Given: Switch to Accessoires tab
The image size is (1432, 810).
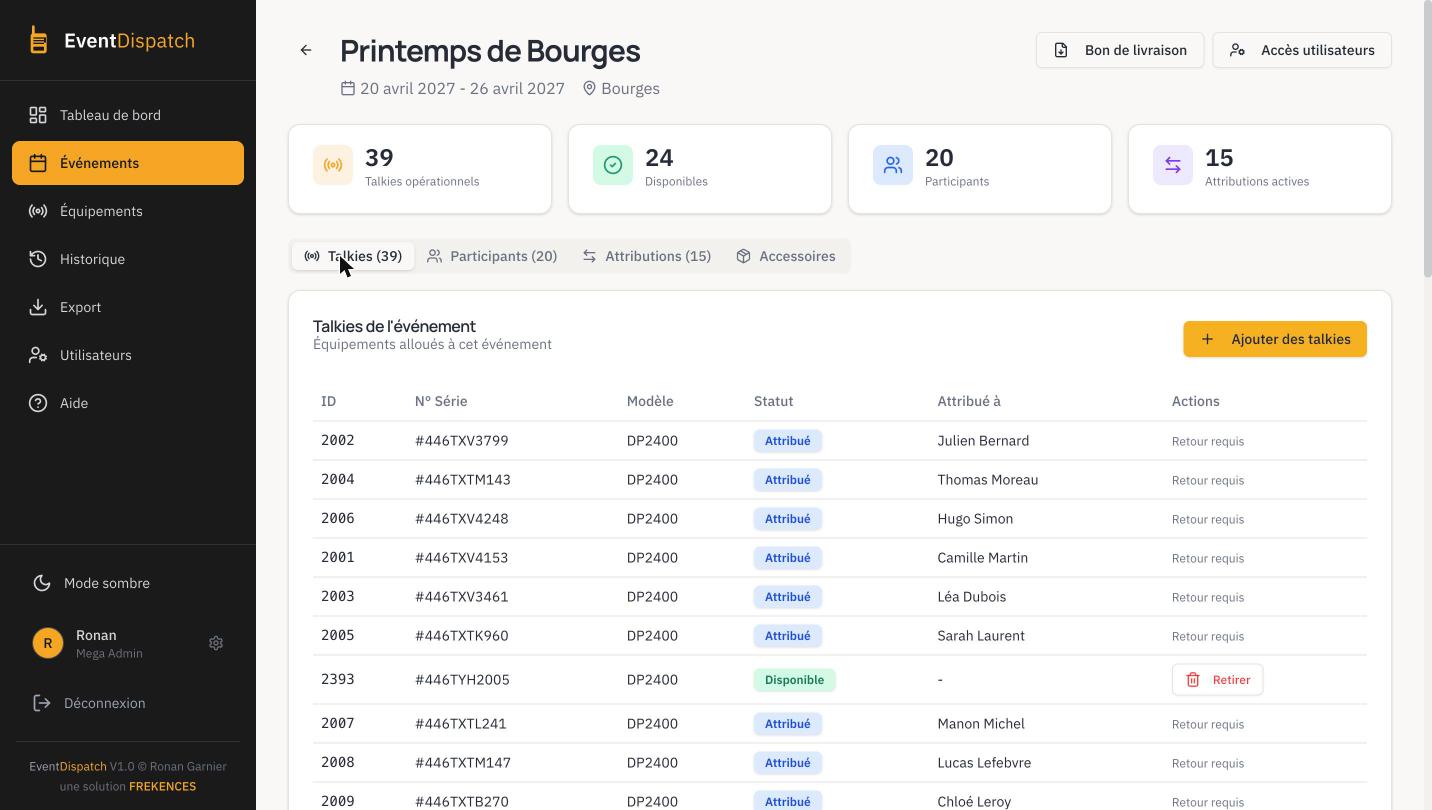Looking at the screenshot, I should pos(786,256).
